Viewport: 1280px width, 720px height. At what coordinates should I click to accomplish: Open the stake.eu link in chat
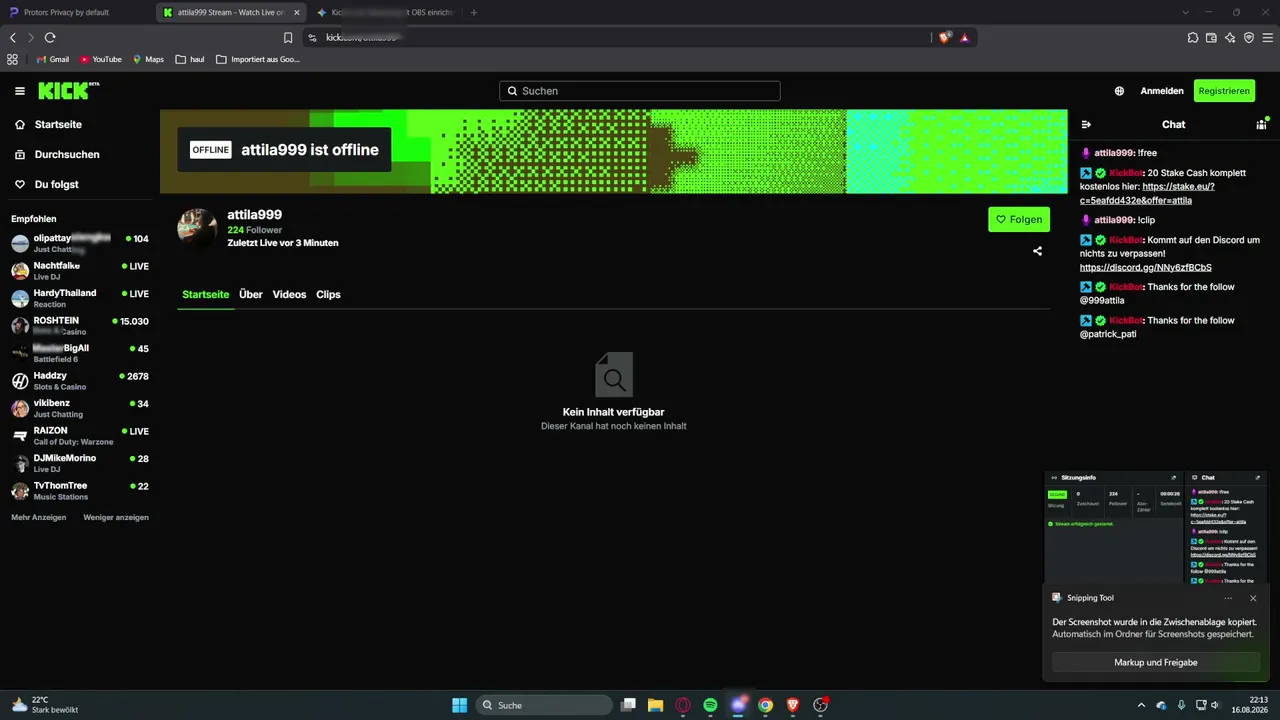tap(1147, 194)
